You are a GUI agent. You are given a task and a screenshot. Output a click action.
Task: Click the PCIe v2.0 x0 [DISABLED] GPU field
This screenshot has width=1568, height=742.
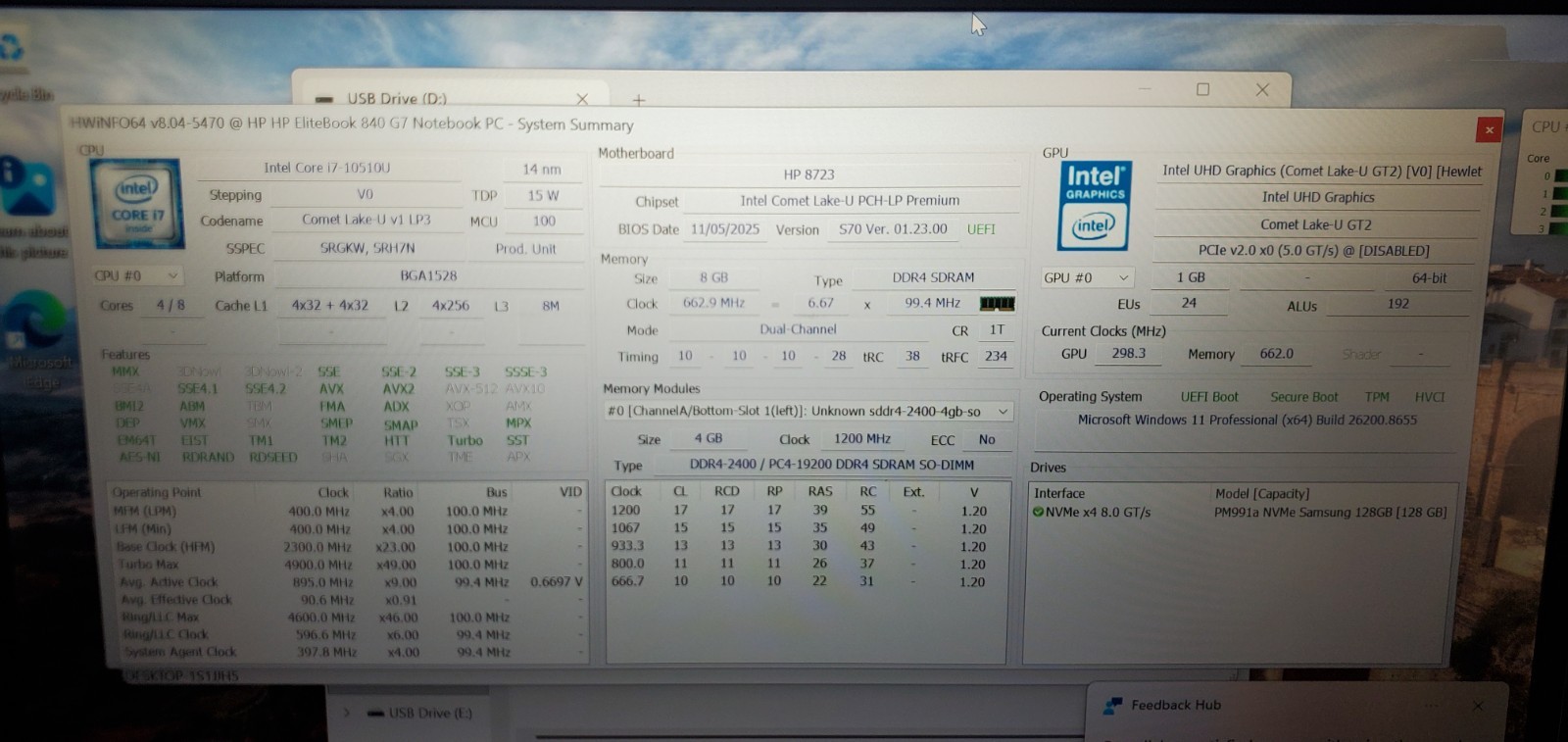(1314, 251)
